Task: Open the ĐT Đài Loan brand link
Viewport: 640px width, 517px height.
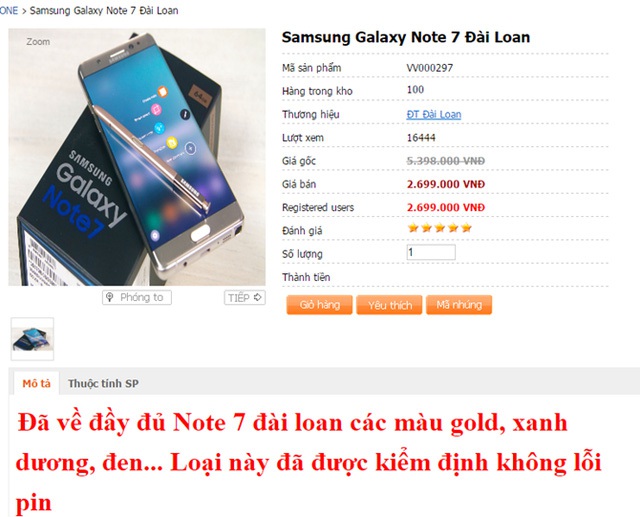Action: [434, 114]
